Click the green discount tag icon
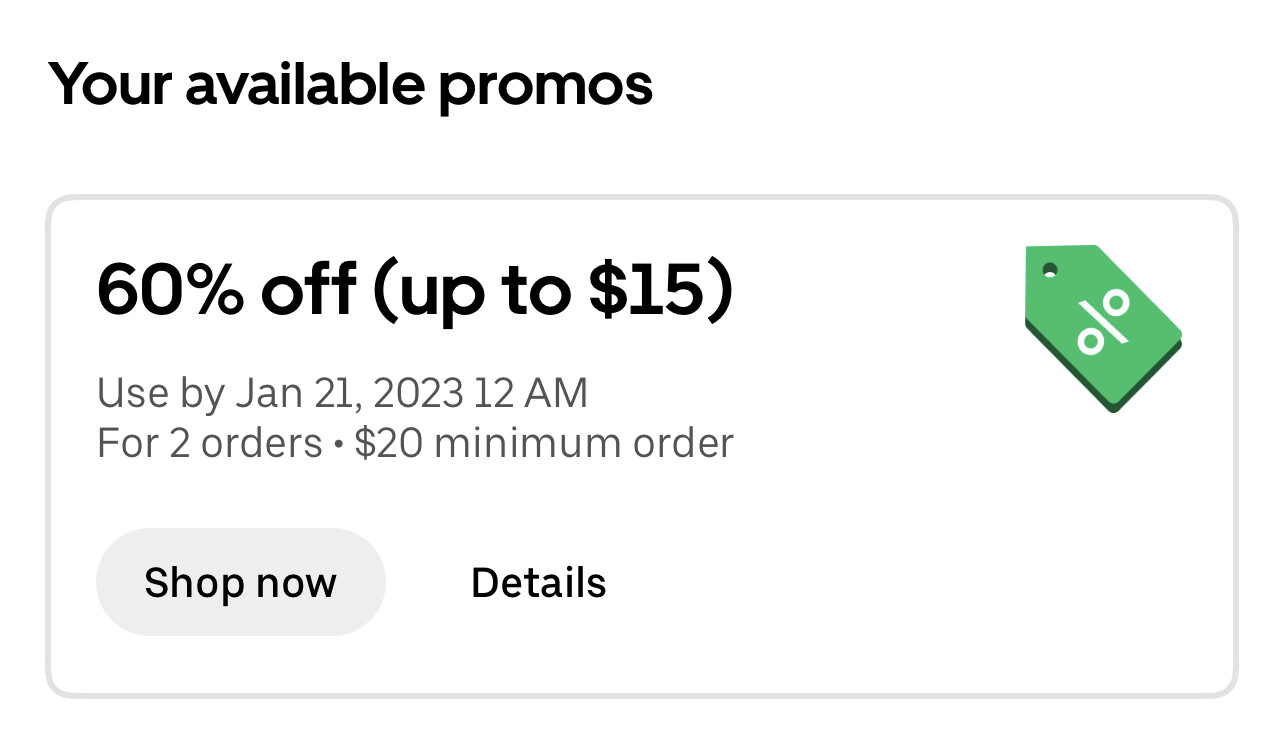The height and width of the screenshot is (738, 1284). (x=1104, y=328)
